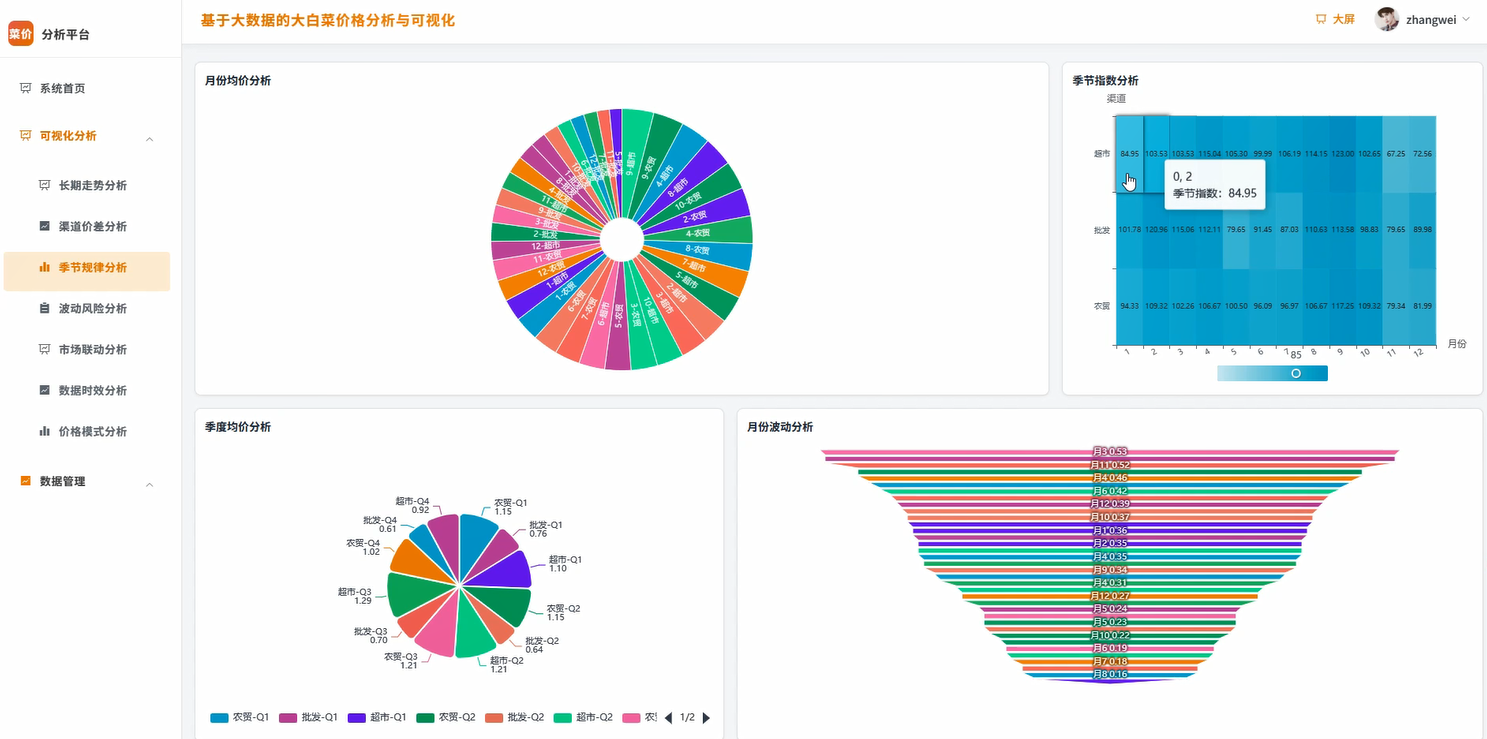Select the heatmap cell showing 123.00
1487x739 pixels.
[x=1343, y=154]
